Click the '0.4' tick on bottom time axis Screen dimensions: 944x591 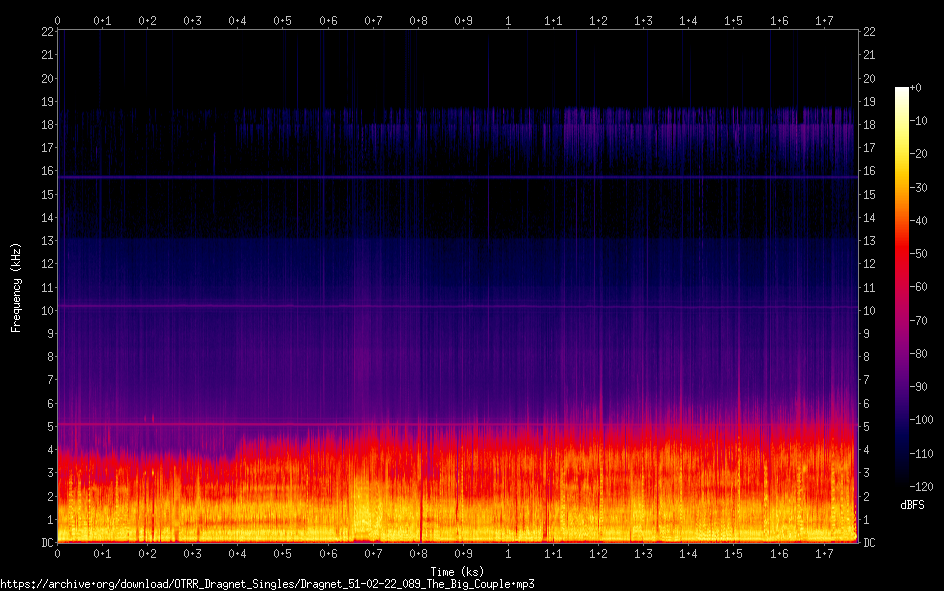coord(238,553)
